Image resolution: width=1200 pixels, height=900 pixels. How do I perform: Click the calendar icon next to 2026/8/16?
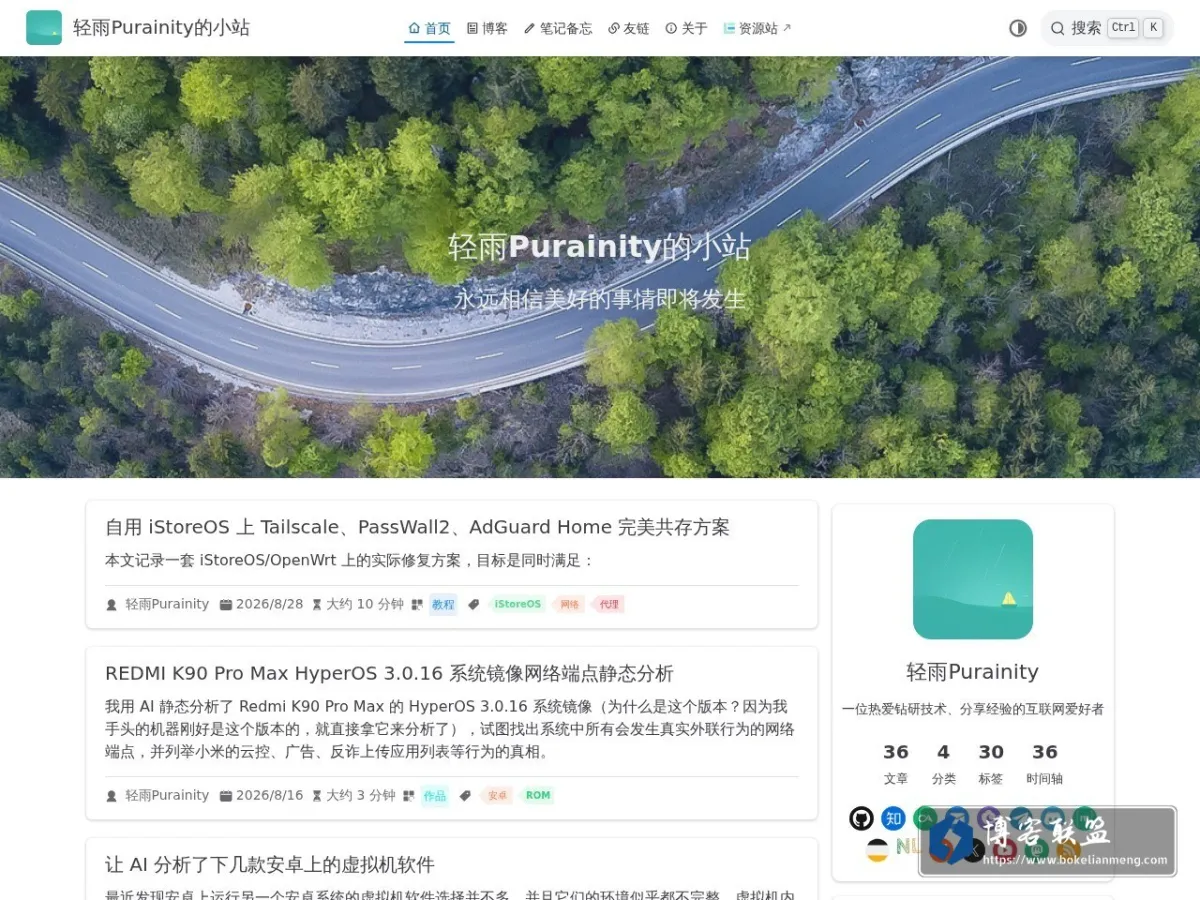(226, 796)
